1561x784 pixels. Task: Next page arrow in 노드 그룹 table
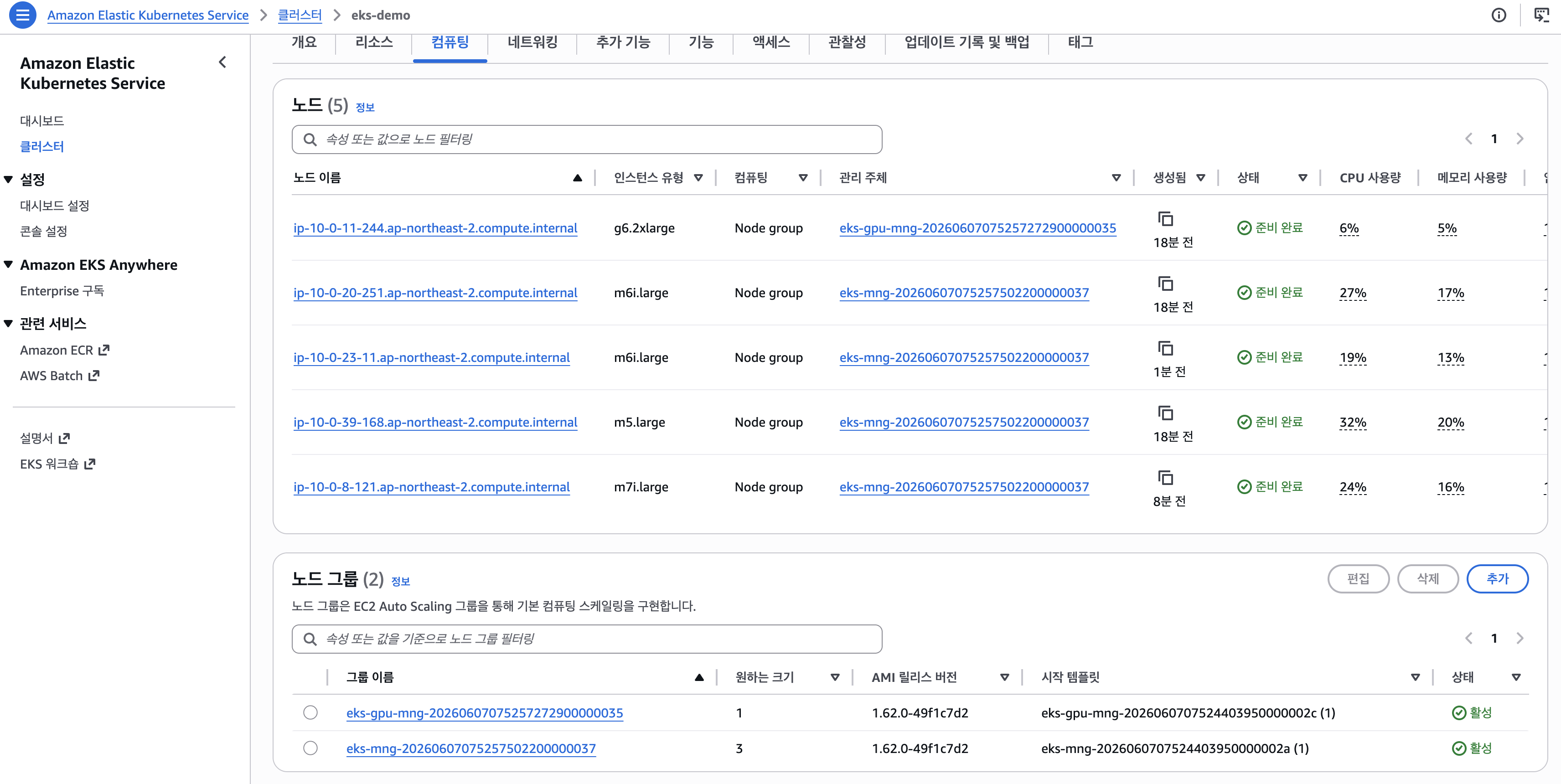(1519, 638)
